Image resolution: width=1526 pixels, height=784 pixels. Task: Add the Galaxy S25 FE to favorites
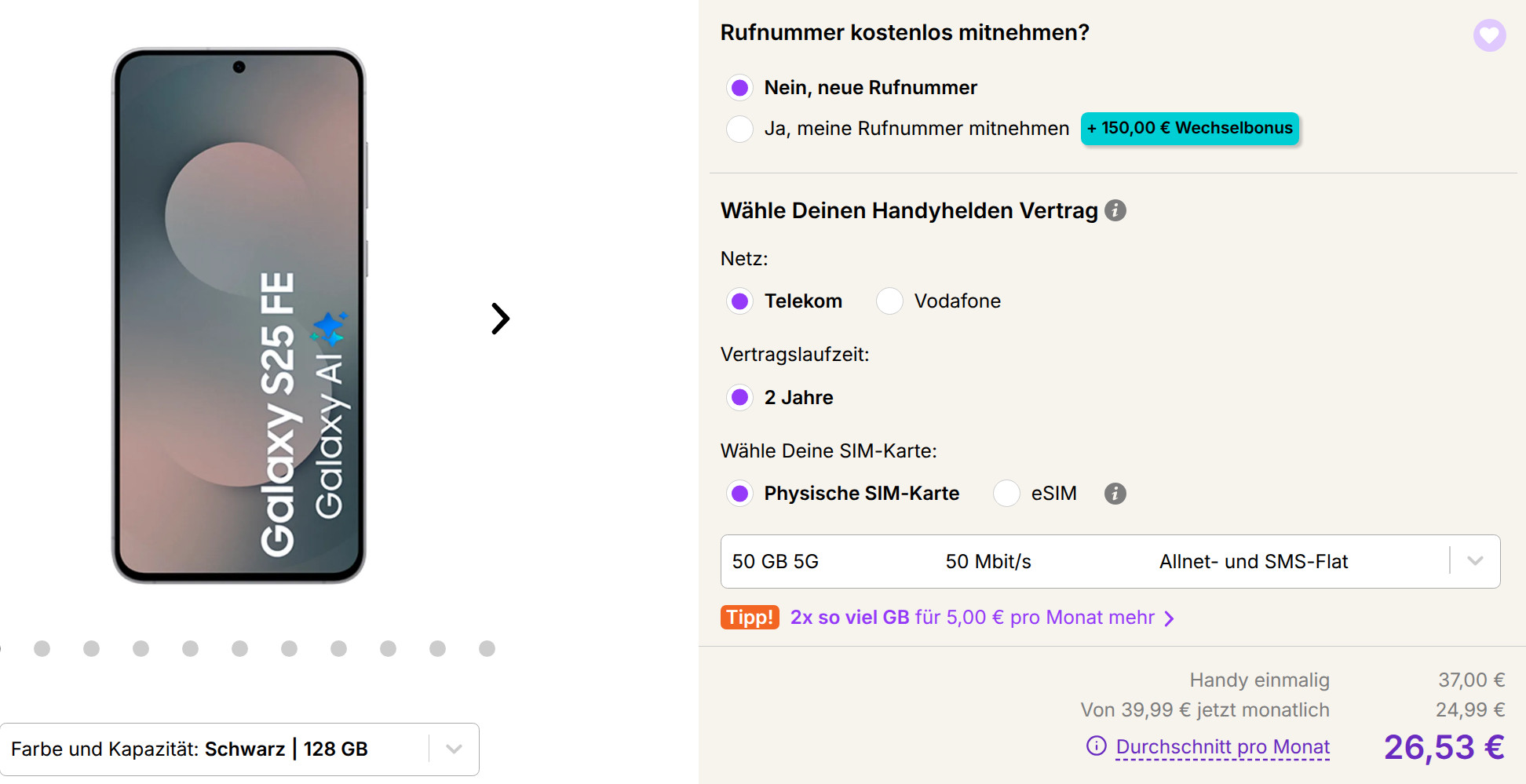coord(1490,35)
